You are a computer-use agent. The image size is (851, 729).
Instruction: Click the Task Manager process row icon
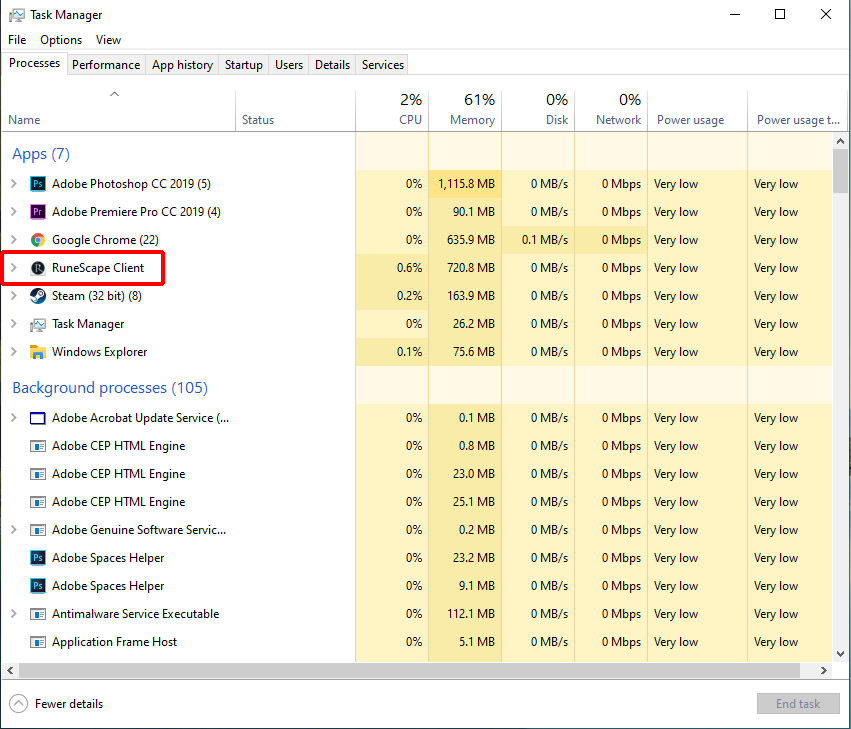point(37,324)
